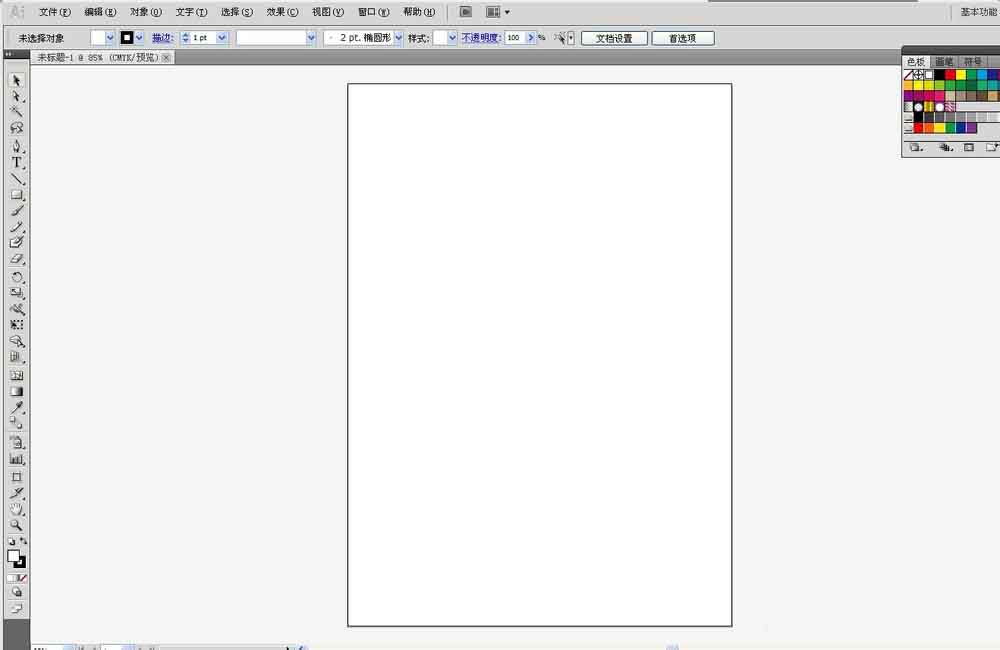This screenshot has height=650, width=1000.
Task: Select the Selection arrow tool
Action: [17, 80]
